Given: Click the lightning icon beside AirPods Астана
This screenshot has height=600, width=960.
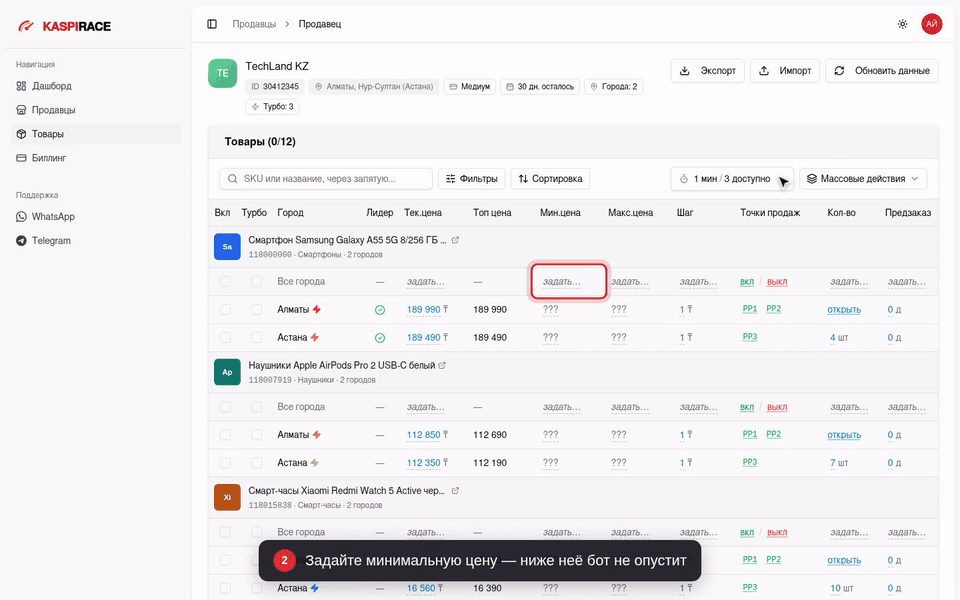Looking at the screenshot, I should click(x=315, y=463).
